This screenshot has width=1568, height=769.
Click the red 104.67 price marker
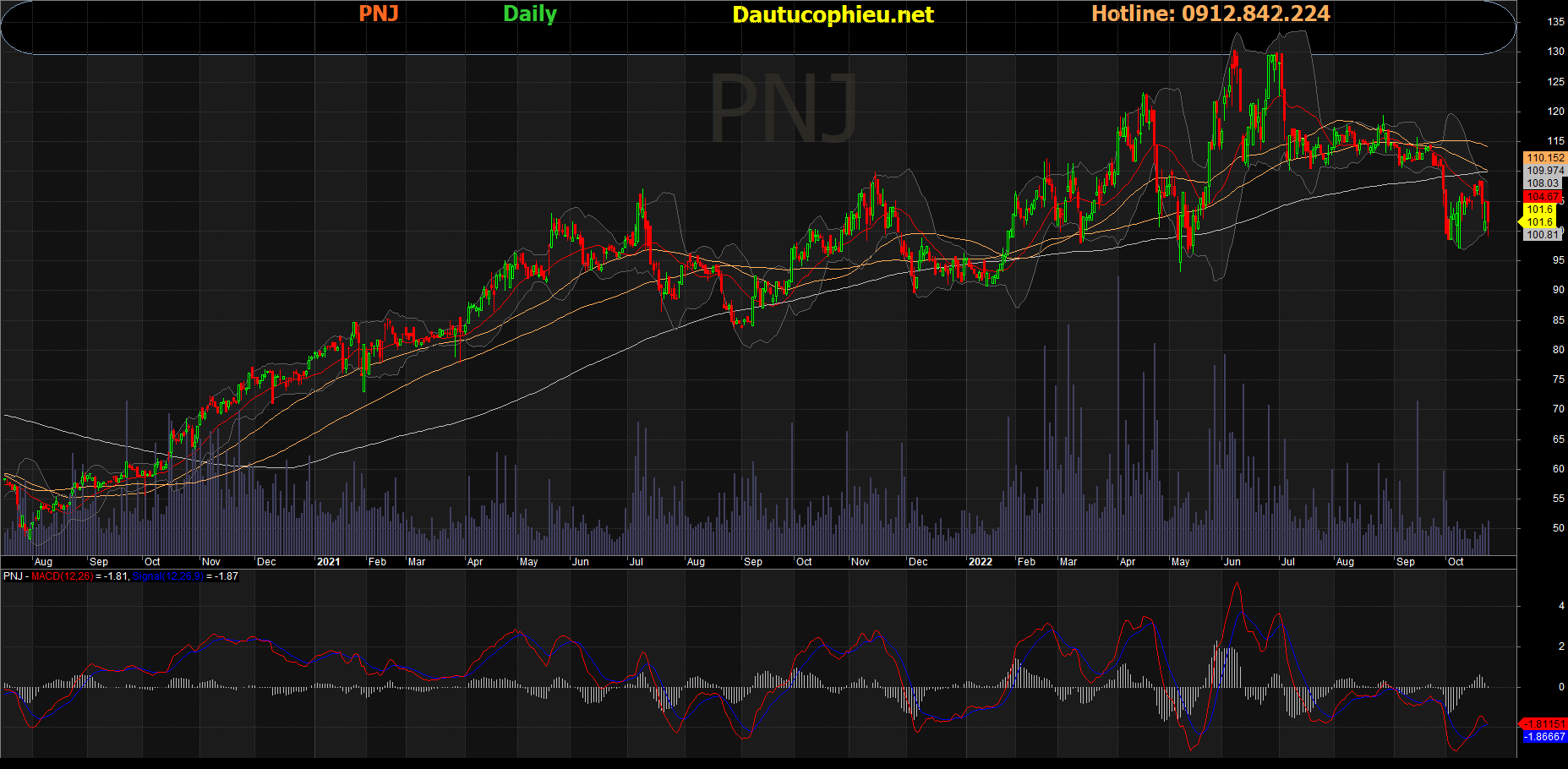click(x=1543, y=197)
